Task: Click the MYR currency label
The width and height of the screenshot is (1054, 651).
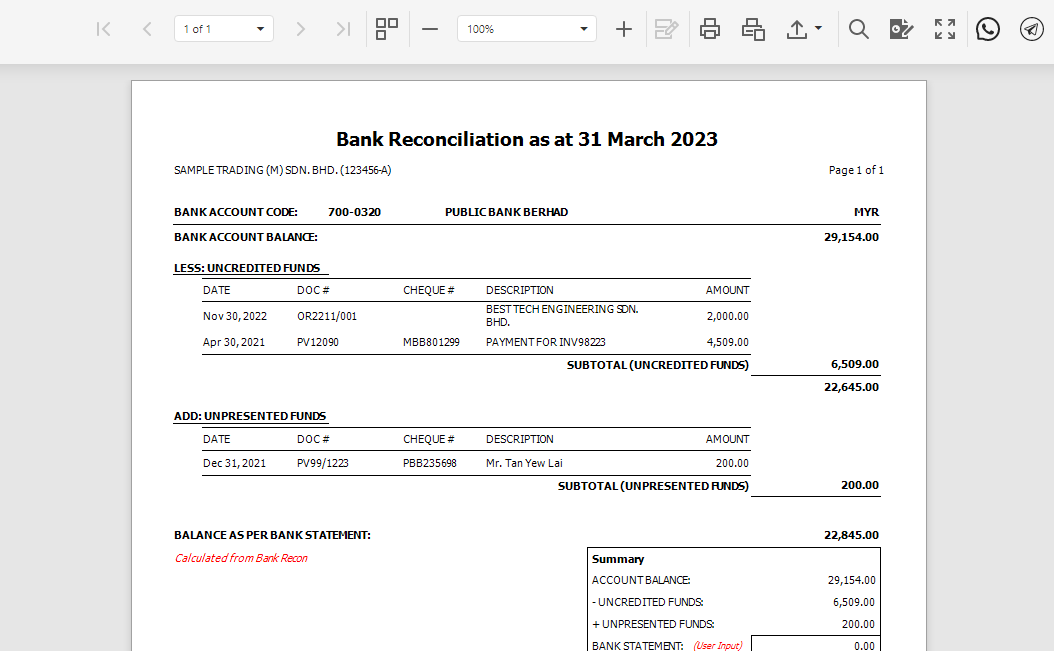Action: coord(866,212)
